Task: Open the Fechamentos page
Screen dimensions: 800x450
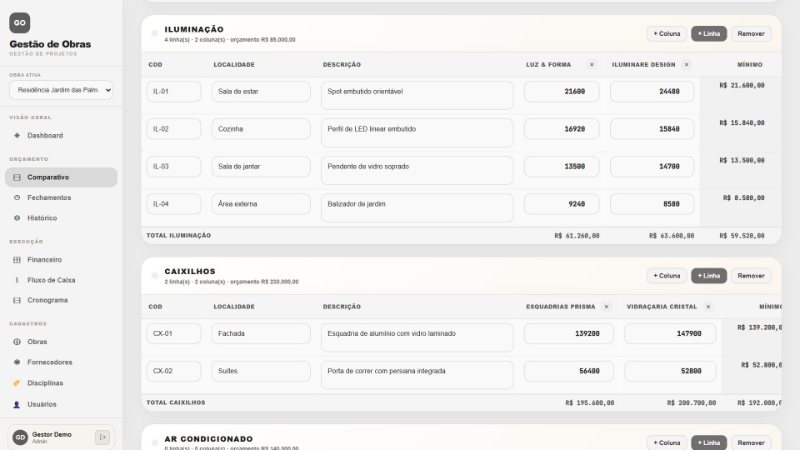Action: pyautogui.click(x=61, y=197)
